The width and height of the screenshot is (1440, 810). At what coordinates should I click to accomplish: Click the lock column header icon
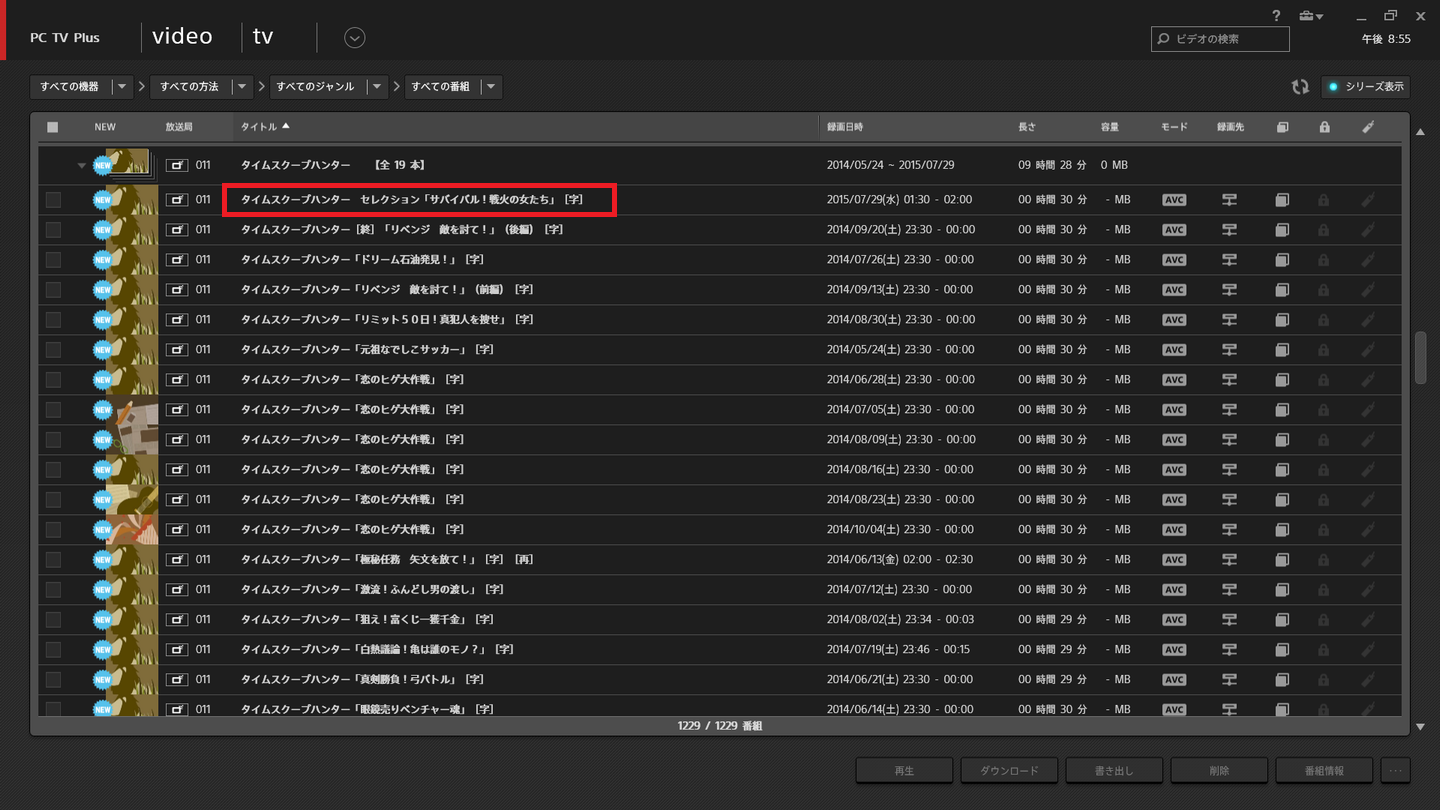(x=1324, y=127)
